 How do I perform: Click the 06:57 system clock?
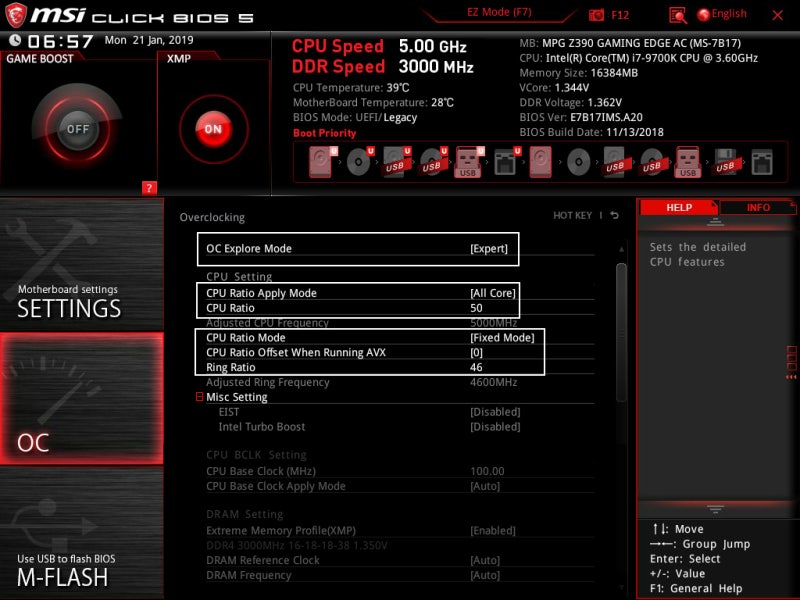pos(60,41)
